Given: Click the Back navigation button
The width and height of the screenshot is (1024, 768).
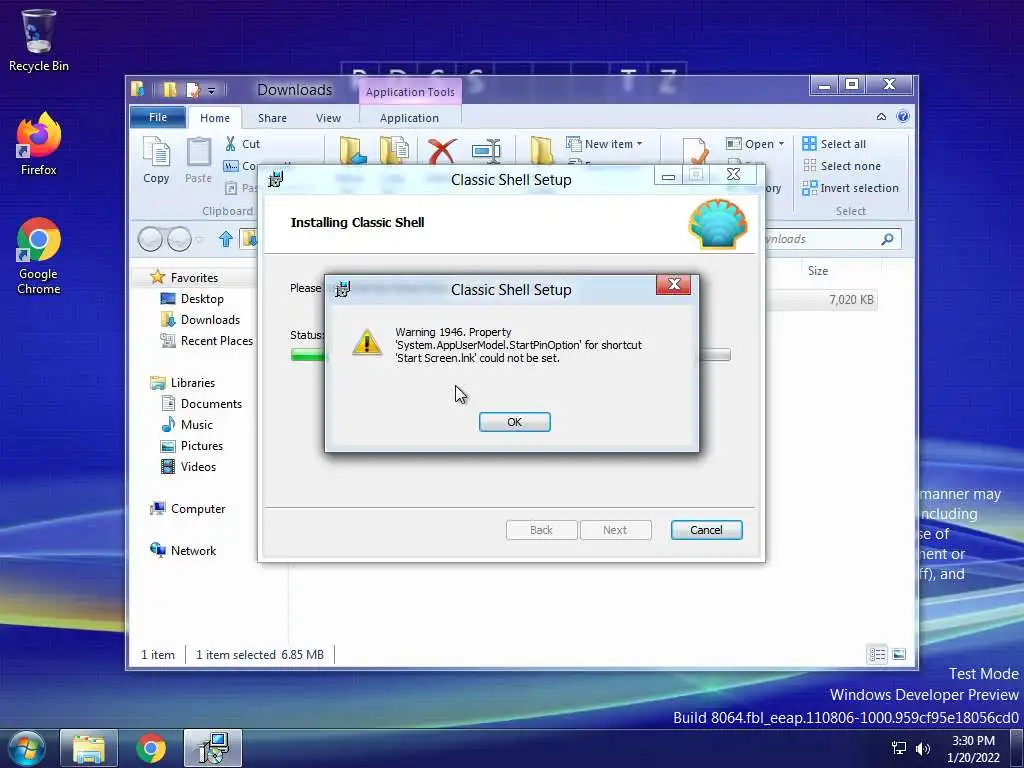Looking at the screenshot, I should pyautogui.click(x=150, y=239).
